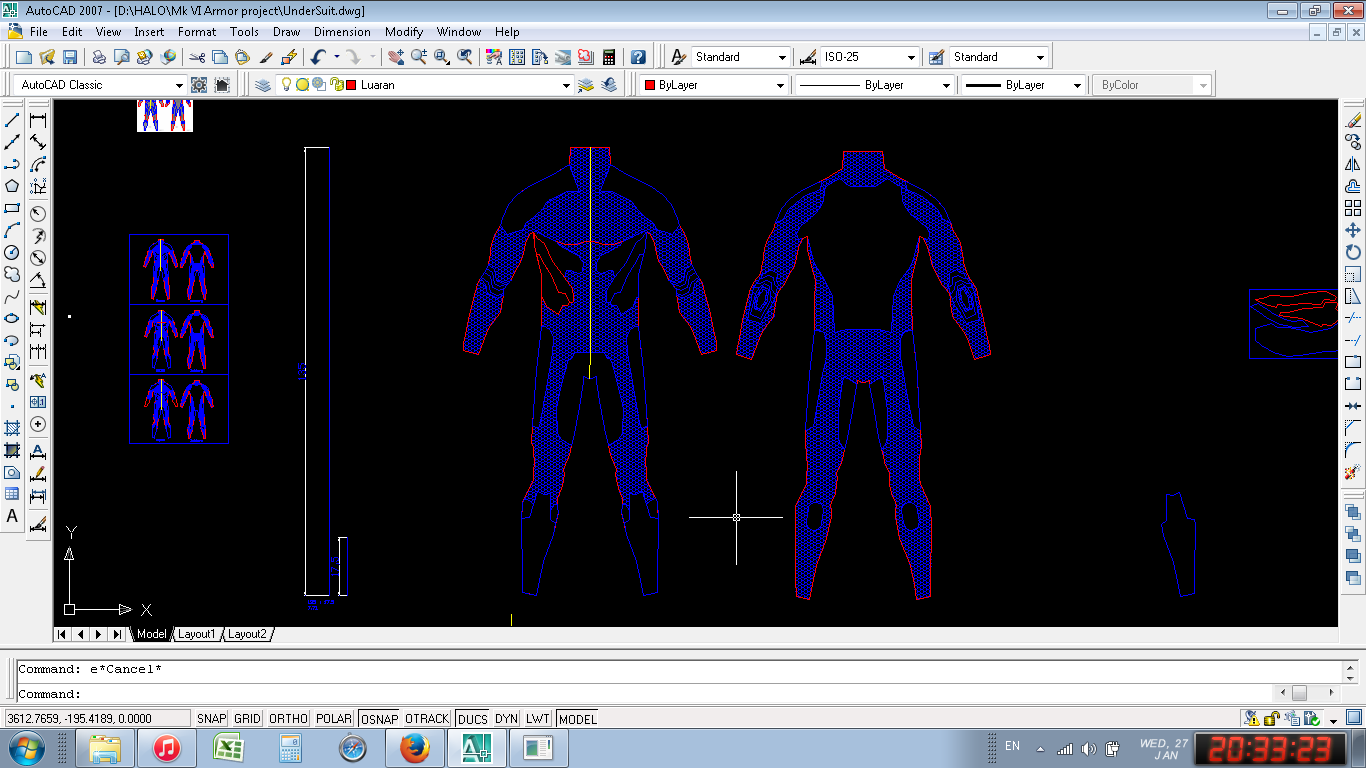
Task: Select the Linear Dimension tool
Action: coord(38,120)
